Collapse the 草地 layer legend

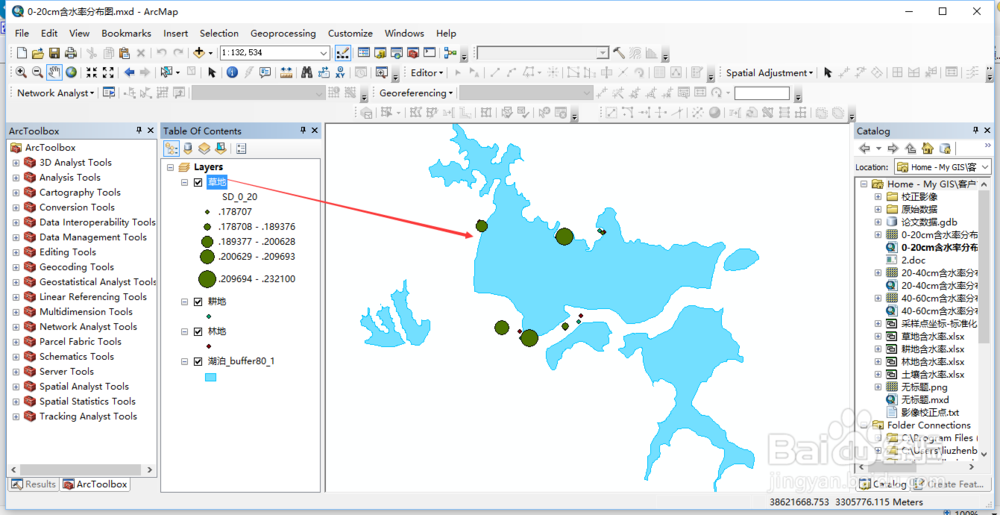coord(184,182)
